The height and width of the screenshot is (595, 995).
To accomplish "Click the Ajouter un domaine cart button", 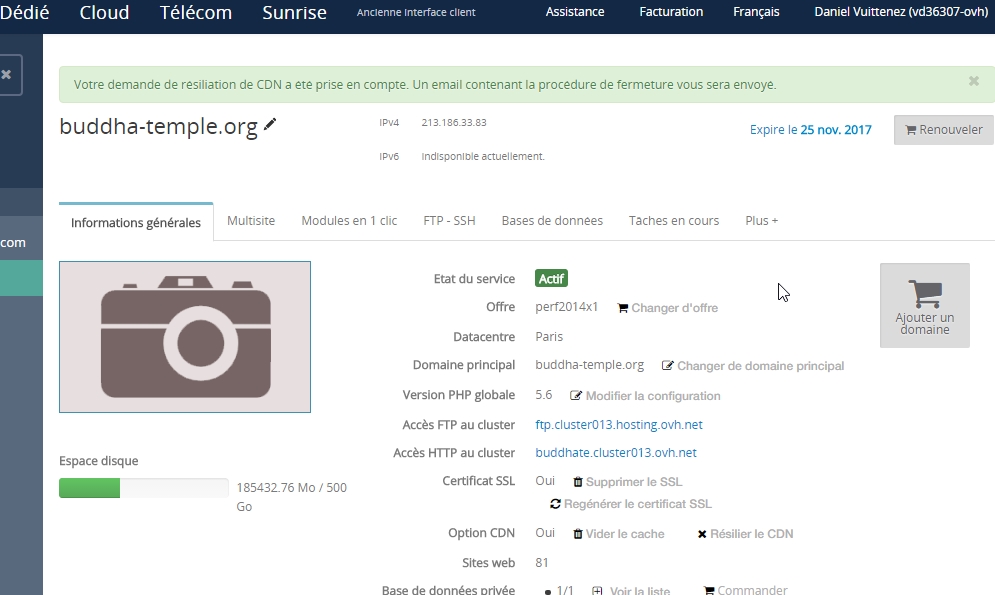I will [x=925, y=305].
